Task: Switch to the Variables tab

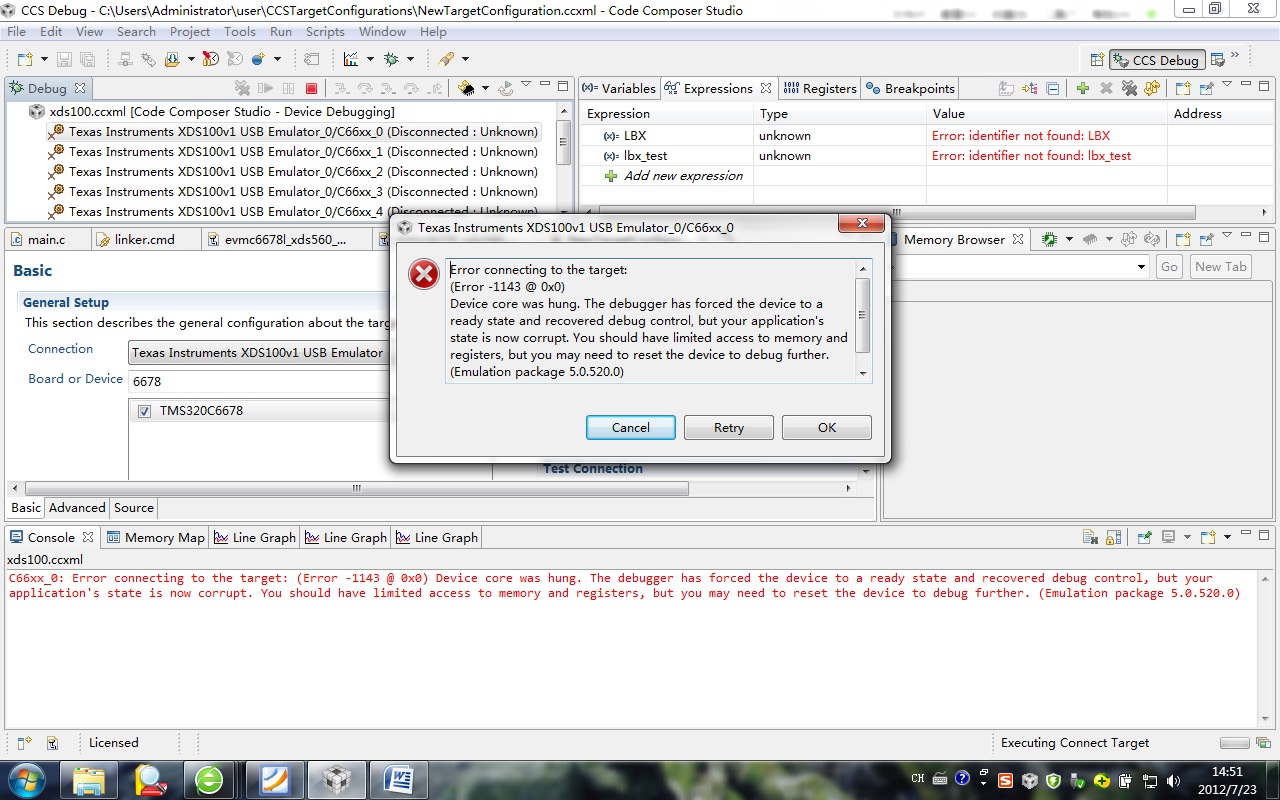Action: tap(619, 88)
